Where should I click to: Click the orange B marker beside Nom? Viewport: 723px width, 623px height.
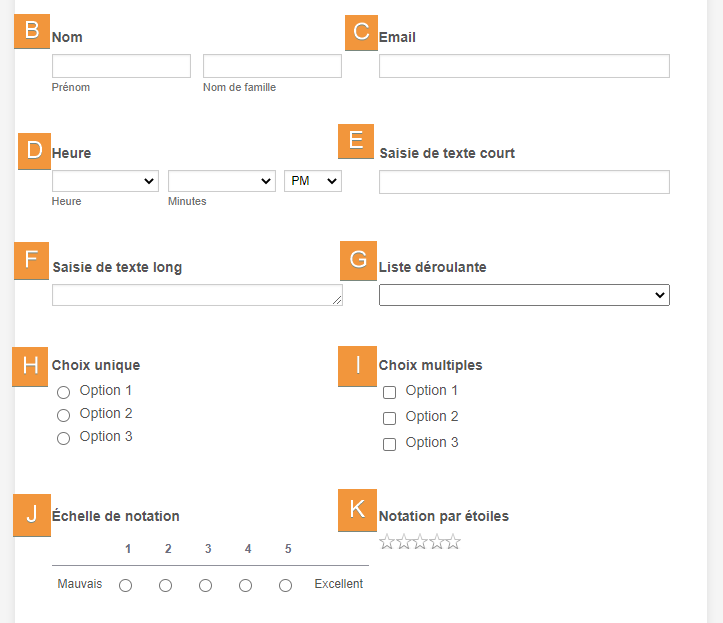[32, 31]
